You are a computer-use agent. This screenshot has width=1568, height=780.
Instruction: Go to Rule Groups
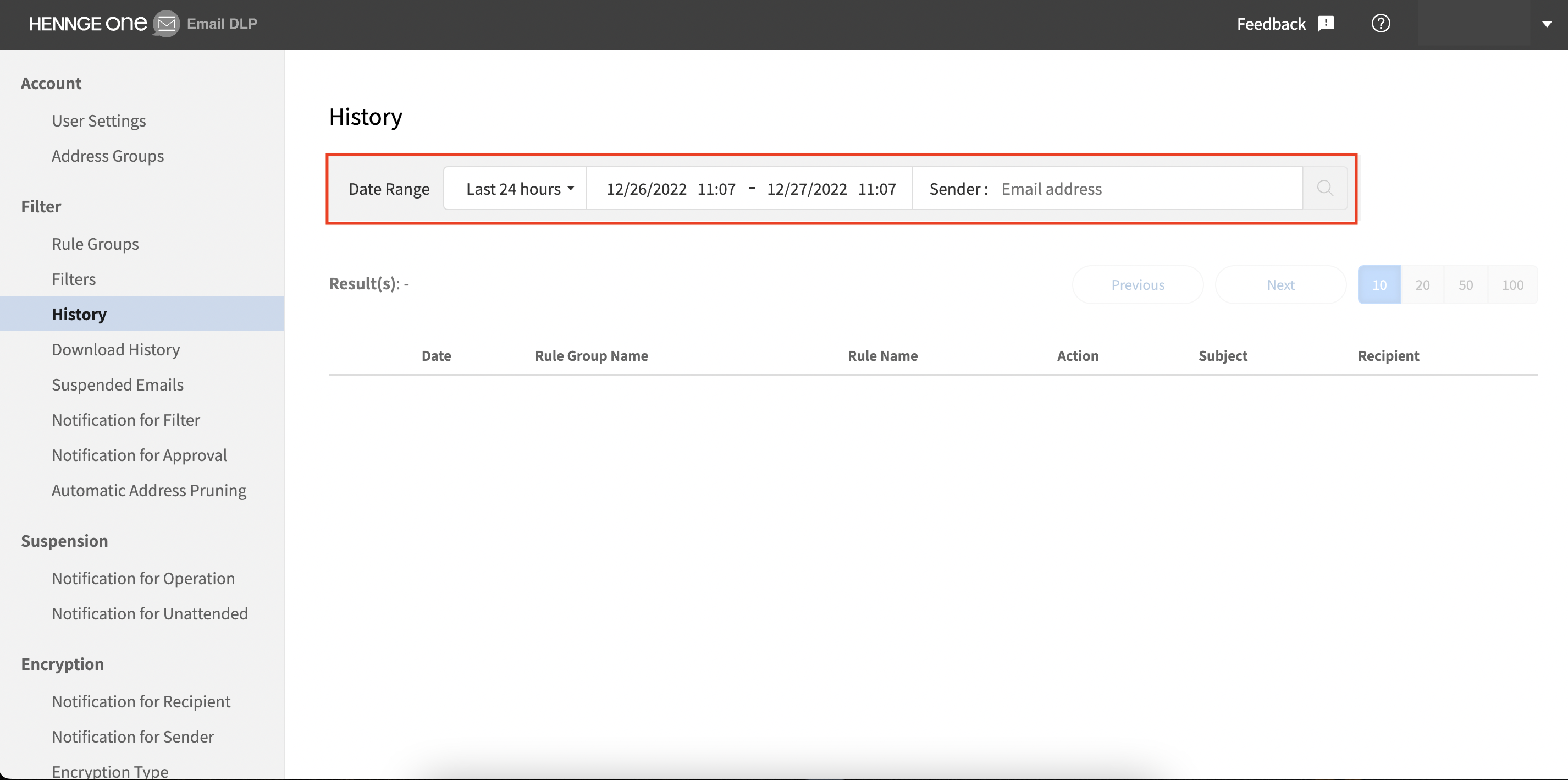point(95,244)
